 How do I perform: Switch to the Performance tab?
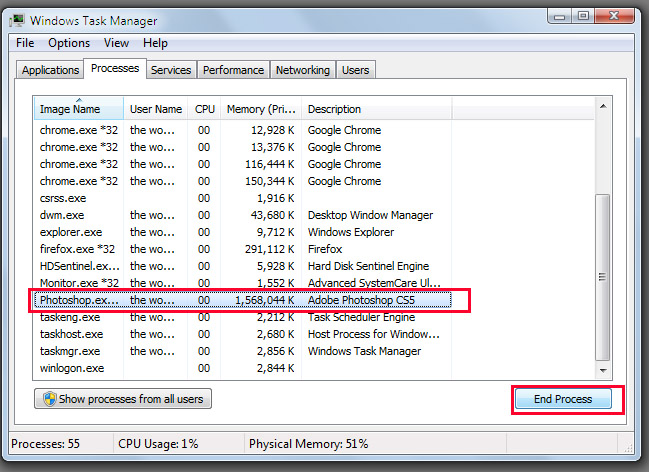click(x=233, y=70)
